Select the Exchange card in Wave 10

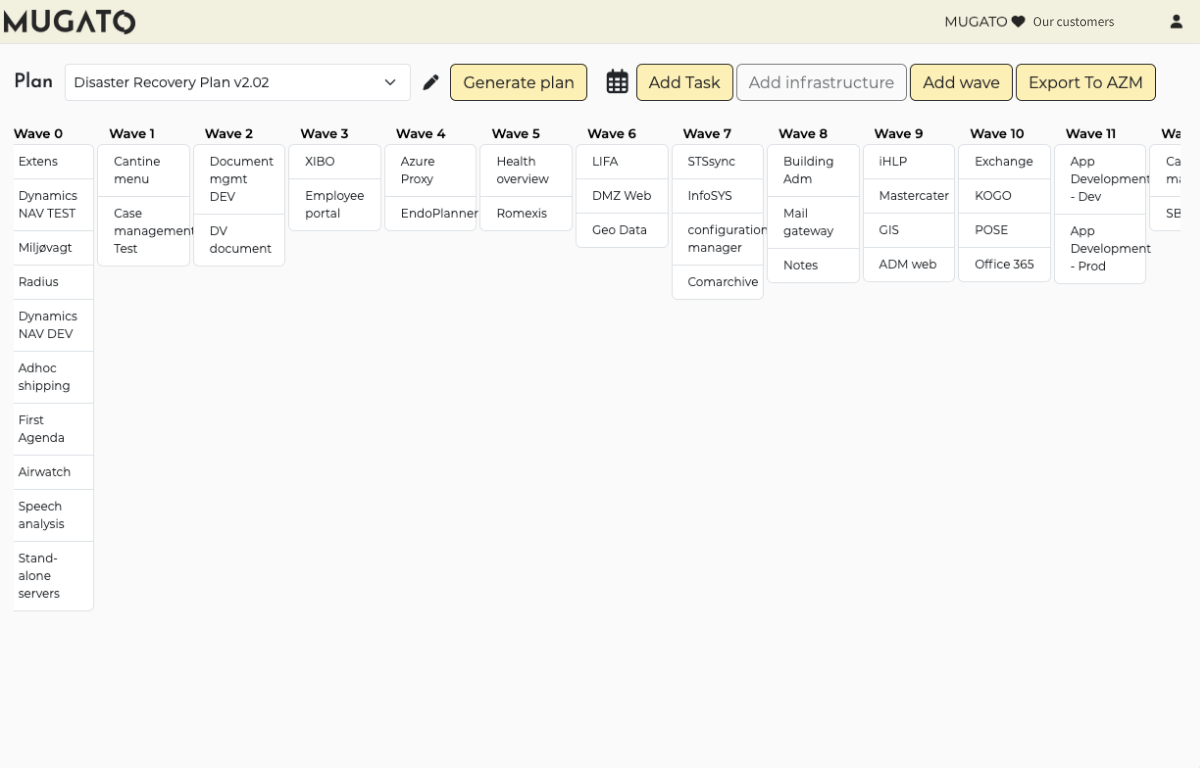(1004, 162)
